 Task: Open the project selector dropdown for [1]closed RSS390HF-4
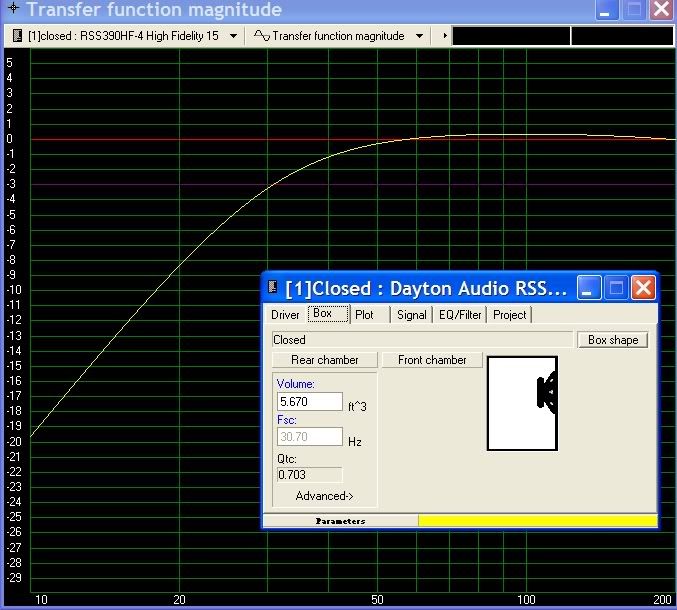(x=233, y=36)
